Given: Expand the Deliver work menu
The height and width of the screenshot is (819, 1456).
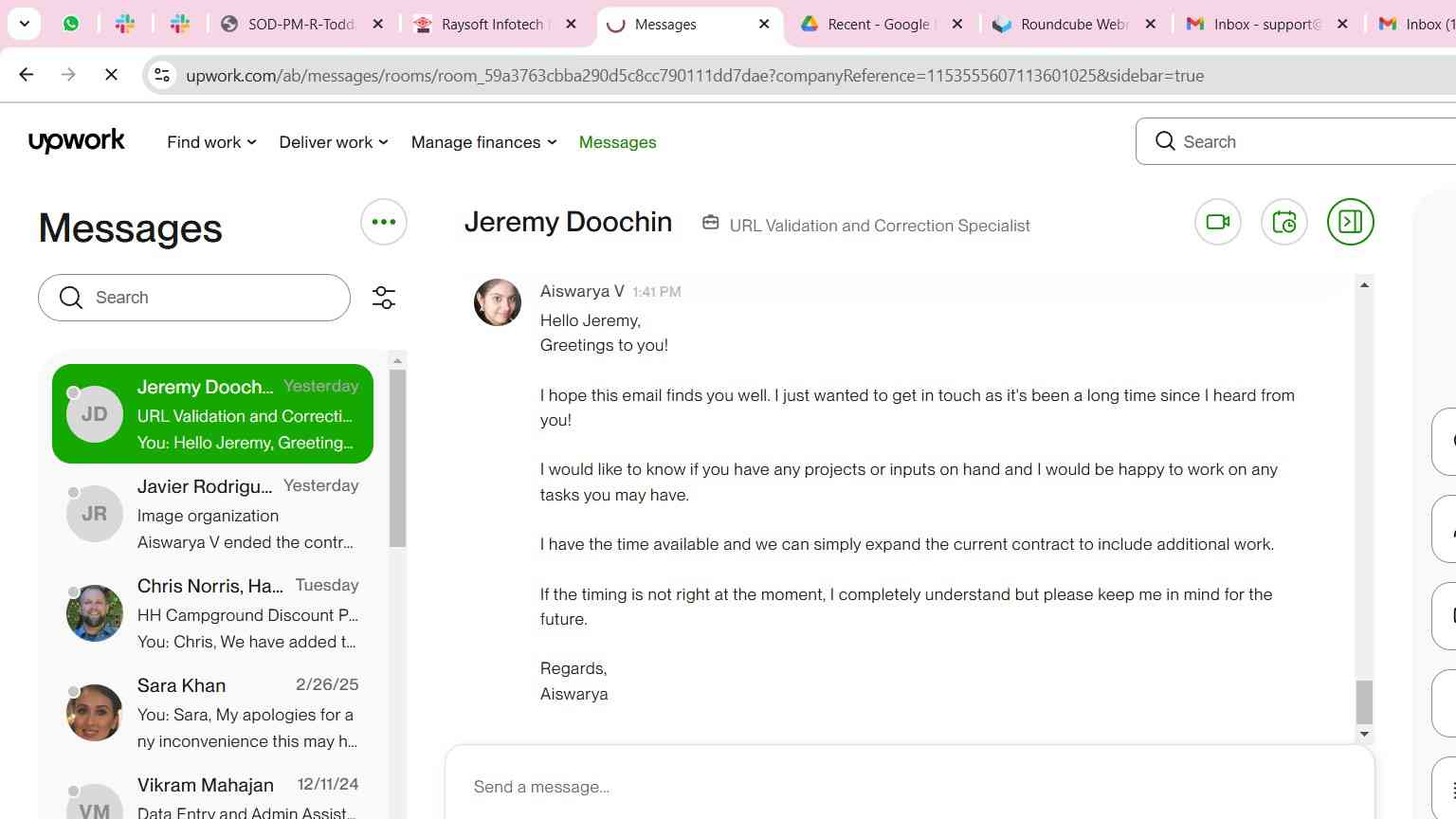Looking at the screenshot, I should [x=334, y=142].
